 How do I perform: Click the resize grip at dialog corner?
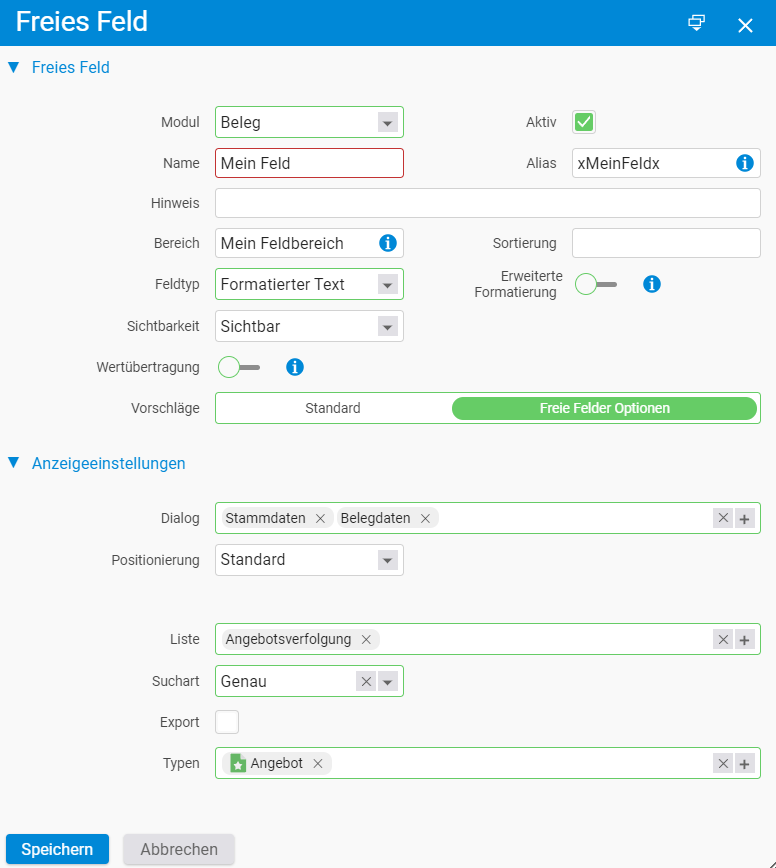[772, 864]
